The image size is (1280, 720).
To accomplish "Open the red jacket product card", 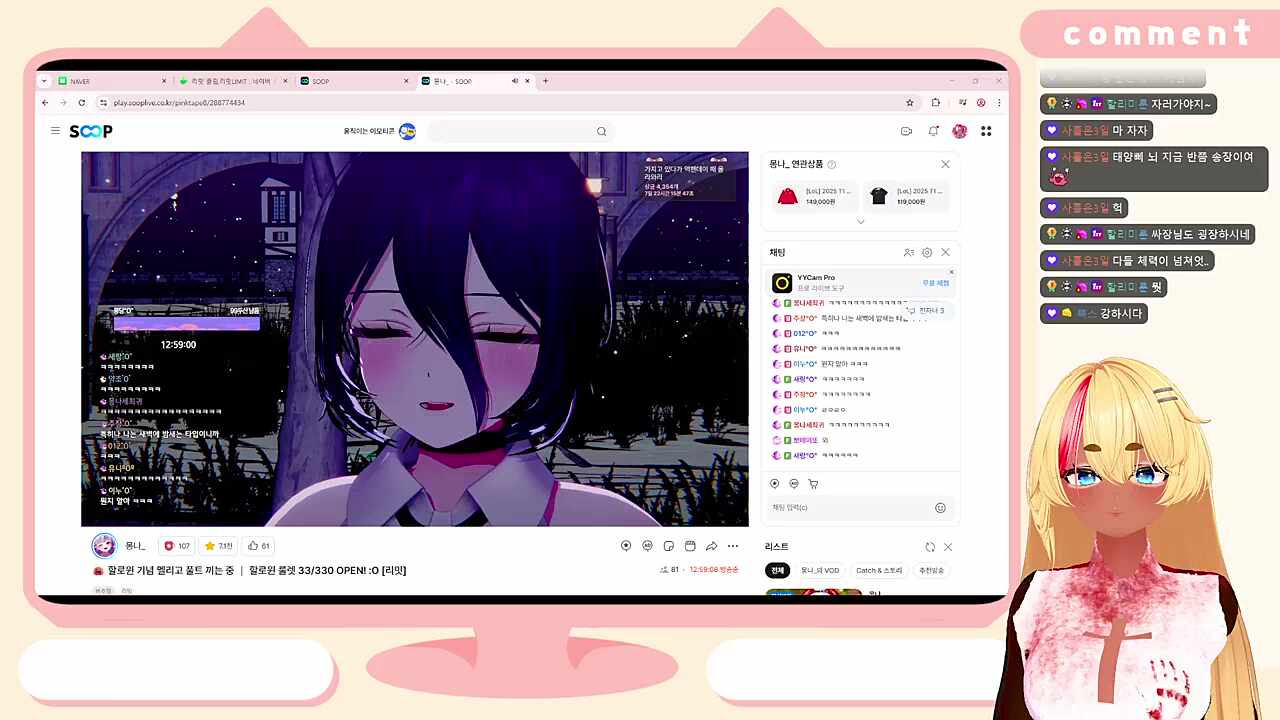I will (816, 196).
